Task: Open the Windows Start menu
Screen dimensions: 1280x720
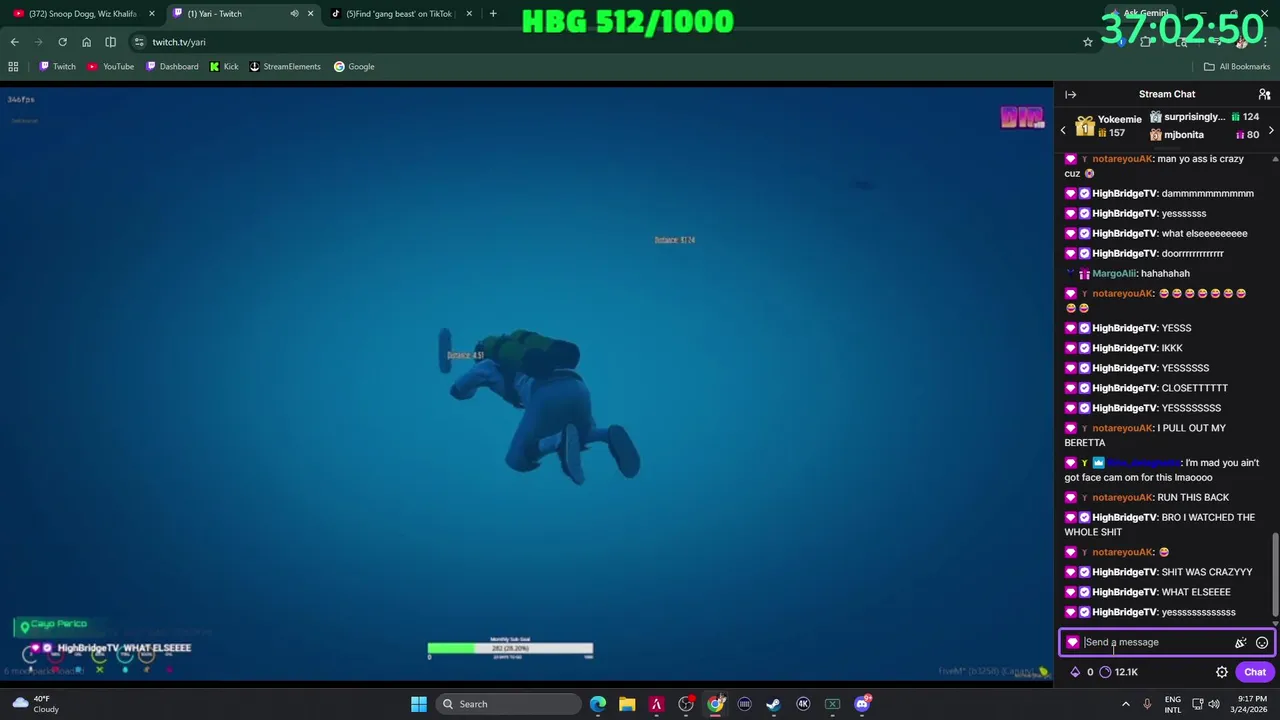Action: (419, 704)
